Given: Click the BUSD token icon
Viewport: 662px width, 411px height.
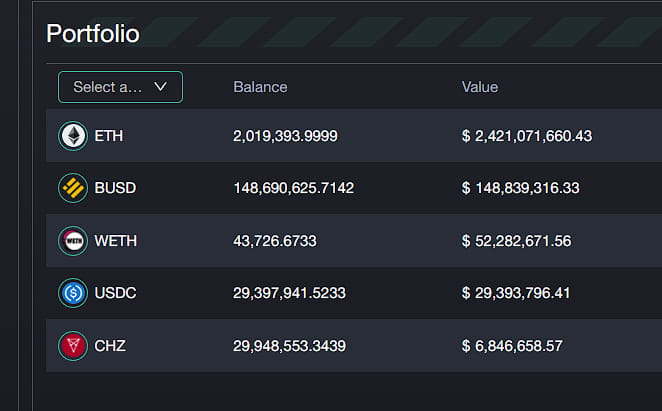Looking at the screenshot, I should click(73, 188).
